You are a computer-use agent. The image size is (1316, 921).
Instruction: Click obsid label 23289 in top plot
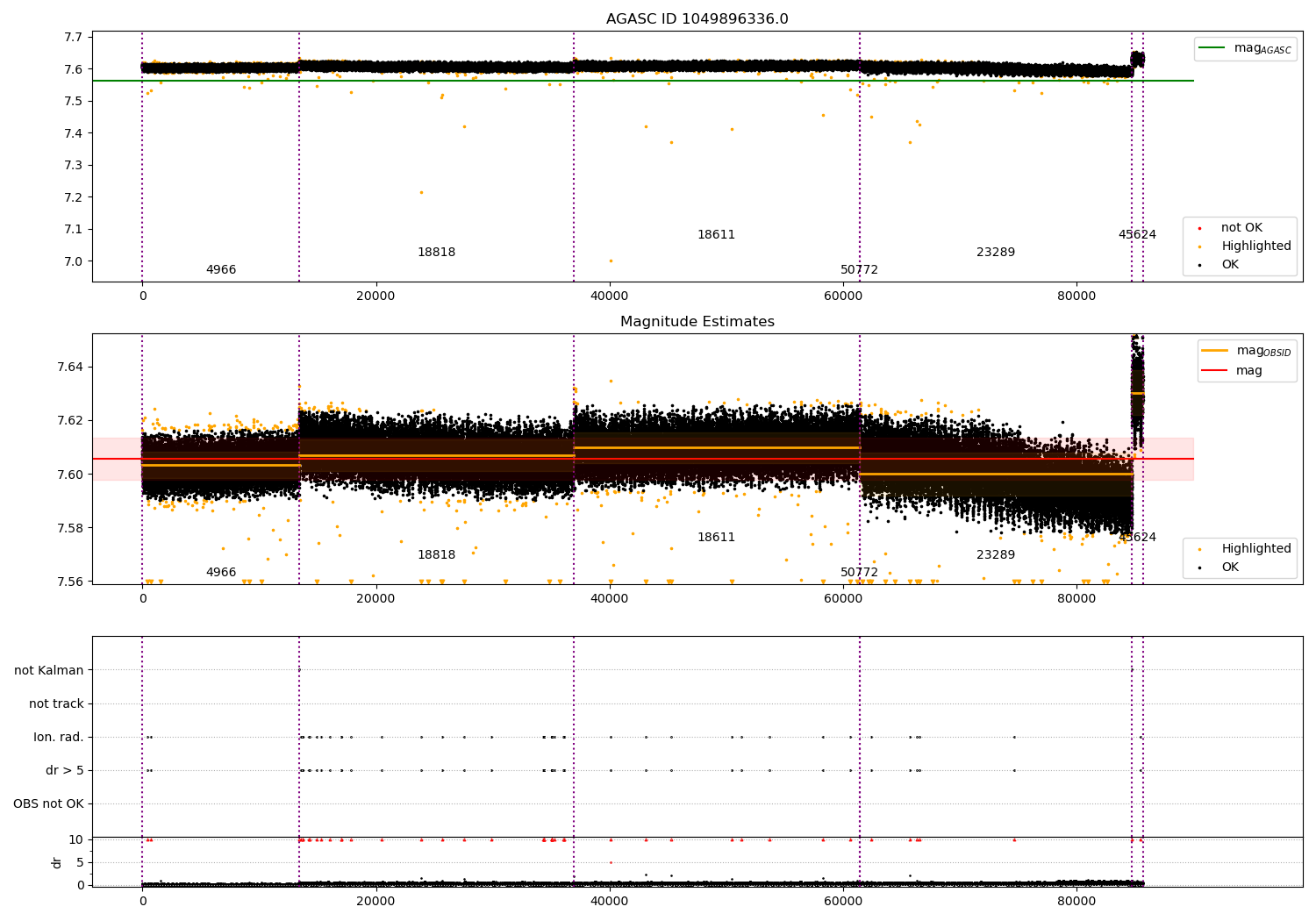pos(996,253)
